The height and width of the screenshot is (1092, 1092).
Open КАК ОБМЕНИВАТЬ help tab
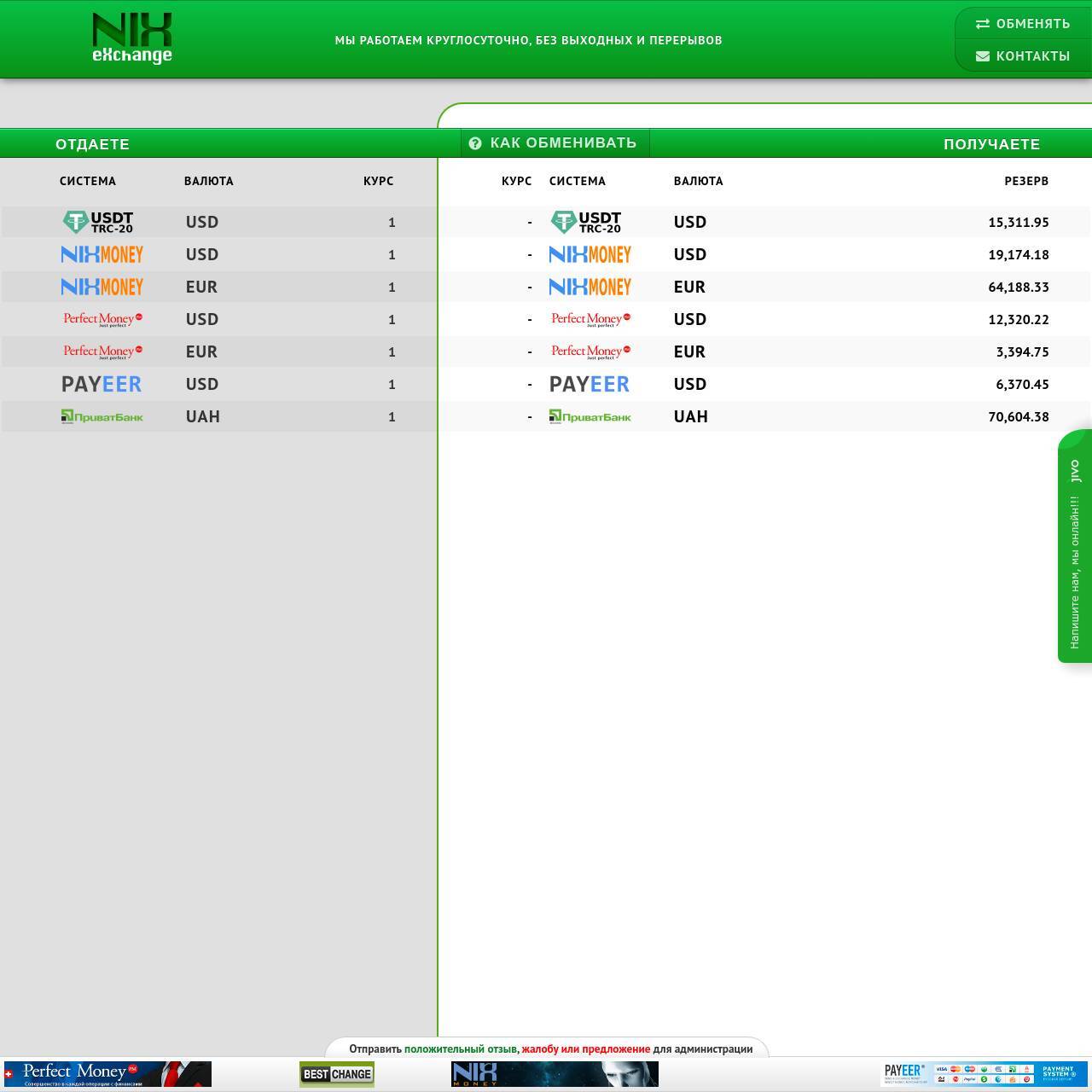(555, 143)
